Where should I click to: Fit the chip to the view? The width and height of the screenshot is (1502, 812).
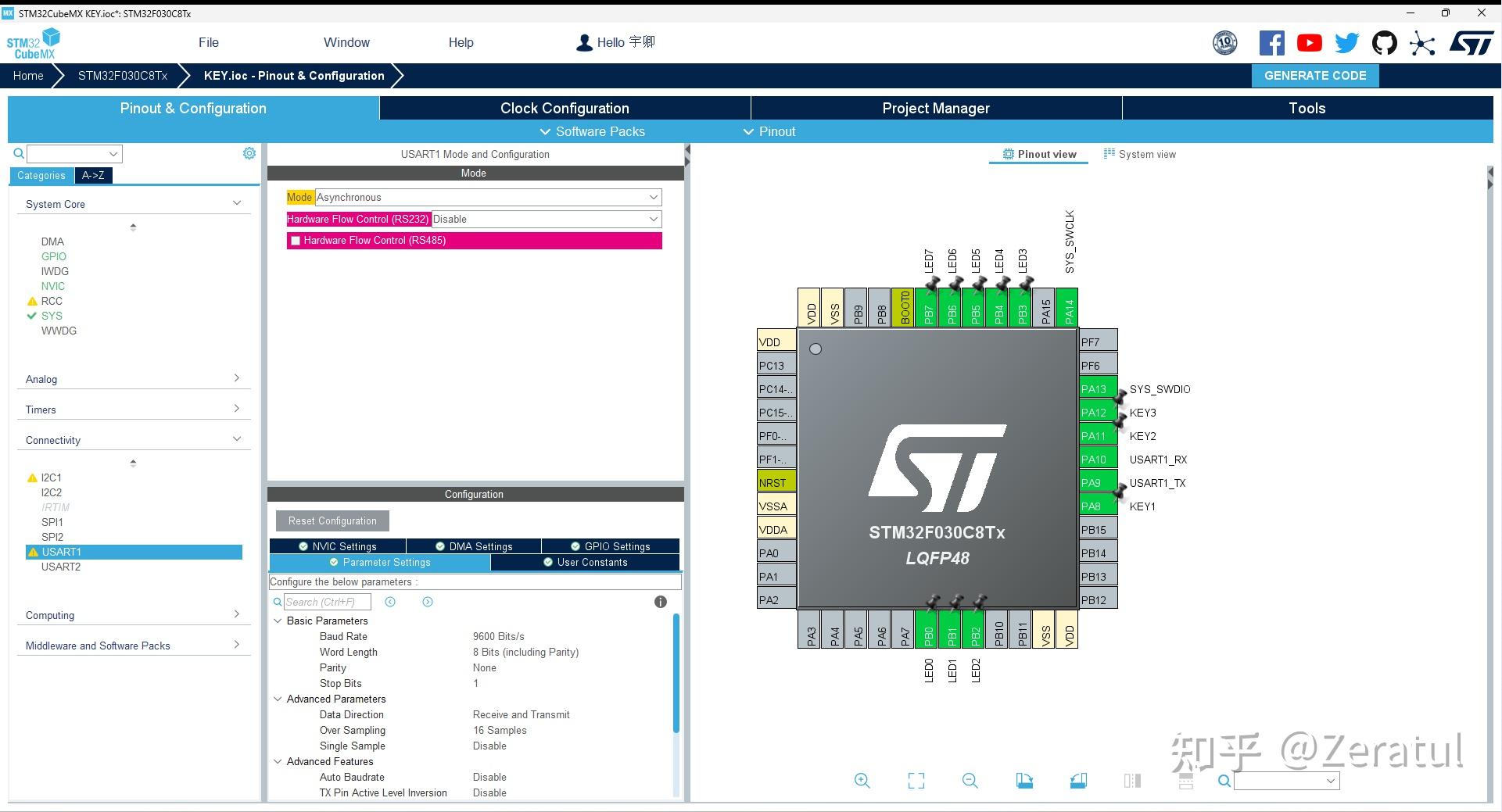(x=916, y=780)
